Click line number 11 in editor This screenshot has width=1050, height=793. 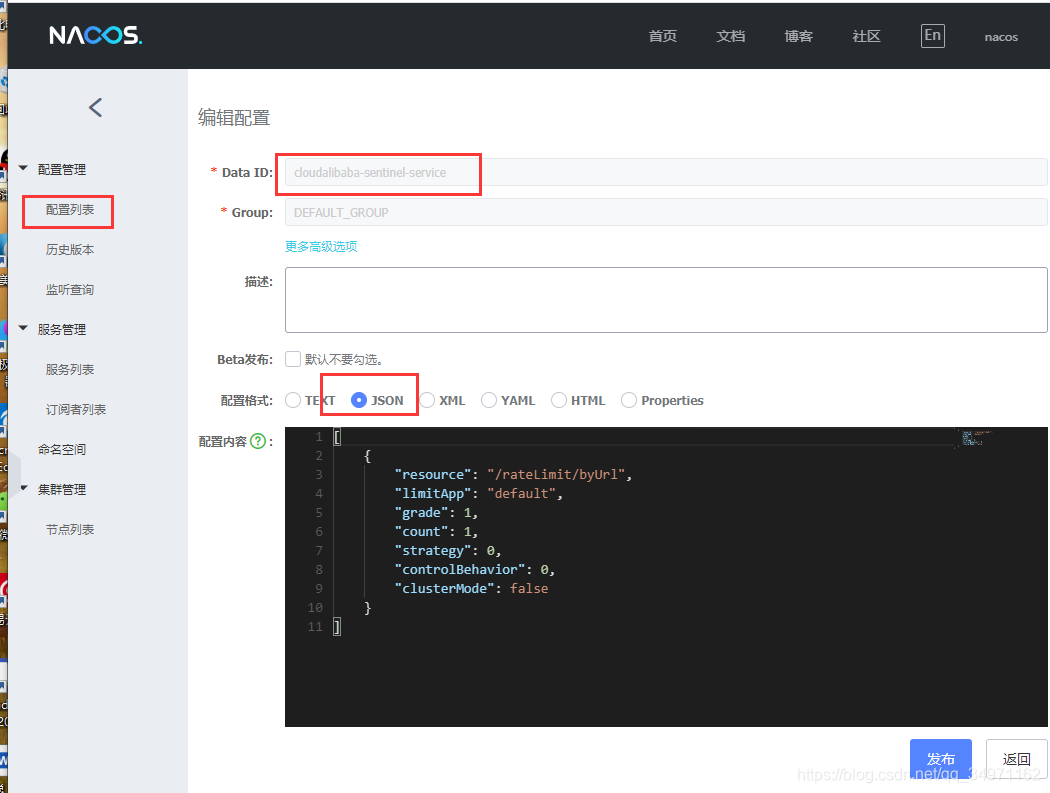[315, 626]
